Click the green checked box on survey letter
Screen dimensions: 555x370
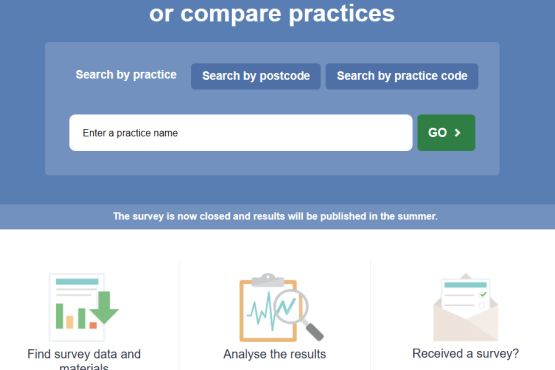coord(483,295)
